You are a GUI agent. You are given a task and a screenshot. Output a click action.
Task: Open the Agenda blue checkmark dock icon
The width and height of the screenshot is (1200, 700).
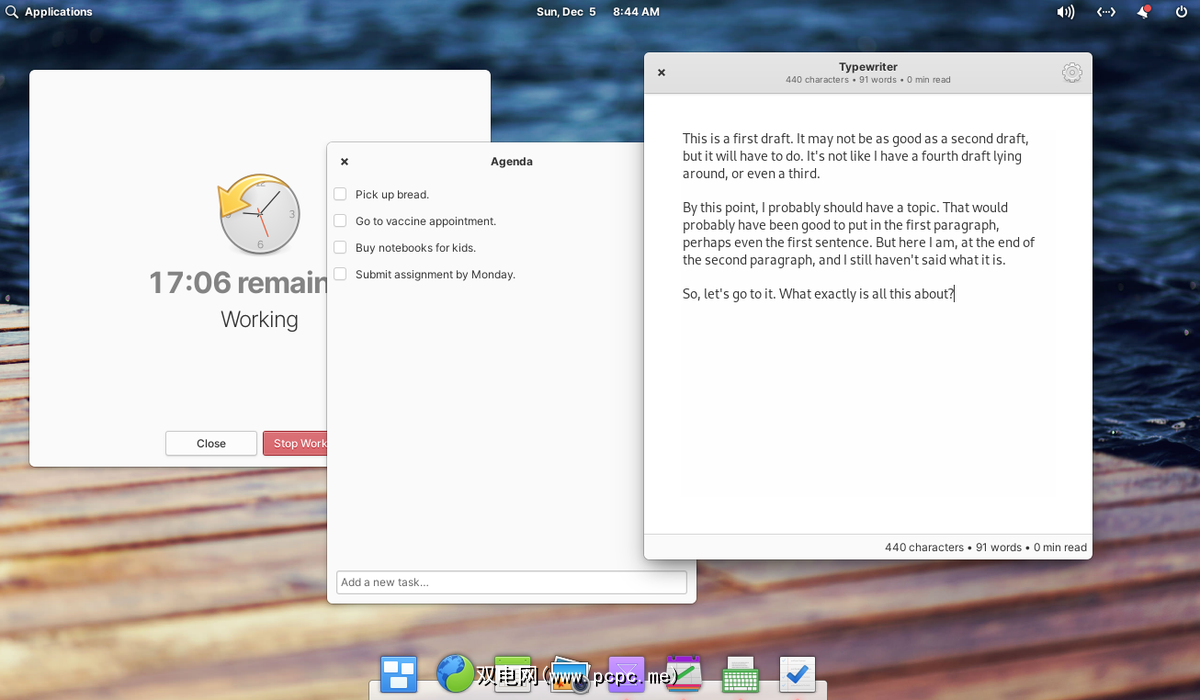[797, 674]
